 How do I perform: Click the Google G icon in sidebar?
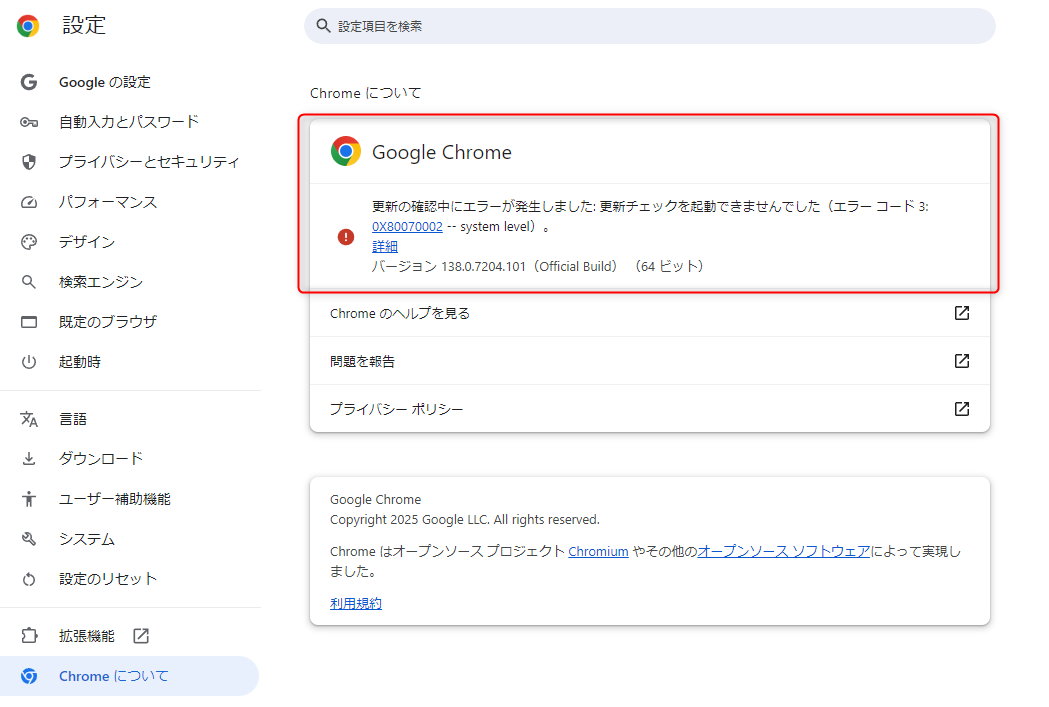29,82
